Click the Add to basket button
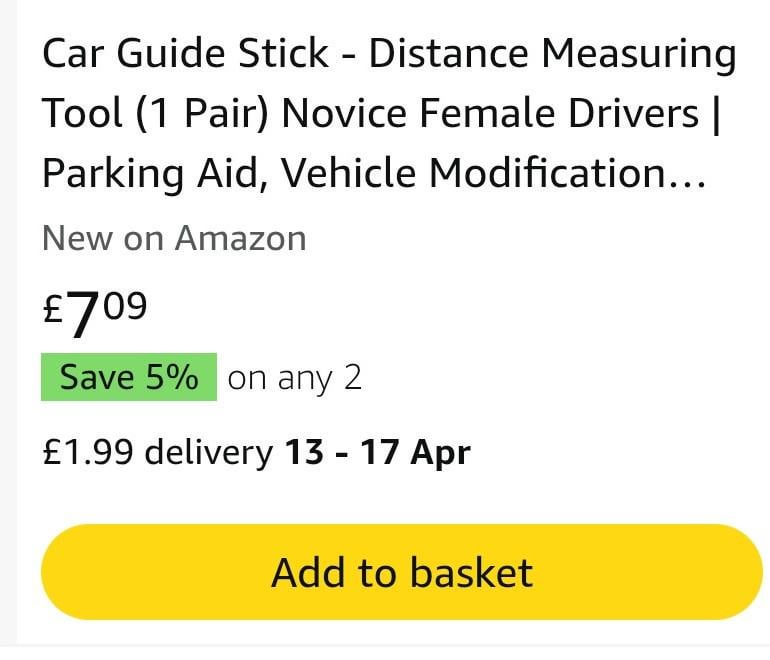 point(401,572)
